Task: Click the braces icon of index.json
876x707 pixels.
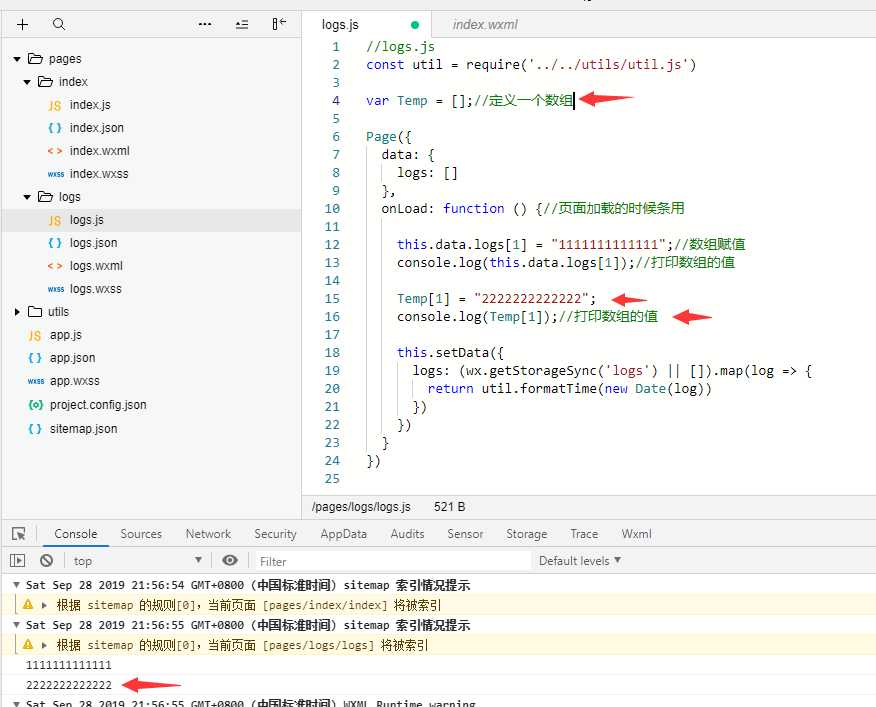Action: pos(55,128)
